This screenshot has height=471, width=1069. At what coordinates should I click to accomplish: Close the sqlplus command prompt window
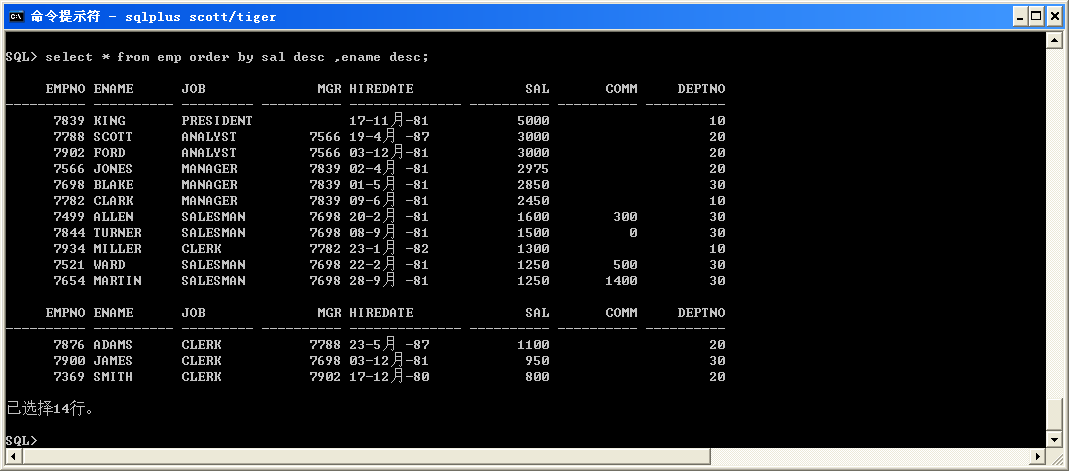(x=1054, y=16)
